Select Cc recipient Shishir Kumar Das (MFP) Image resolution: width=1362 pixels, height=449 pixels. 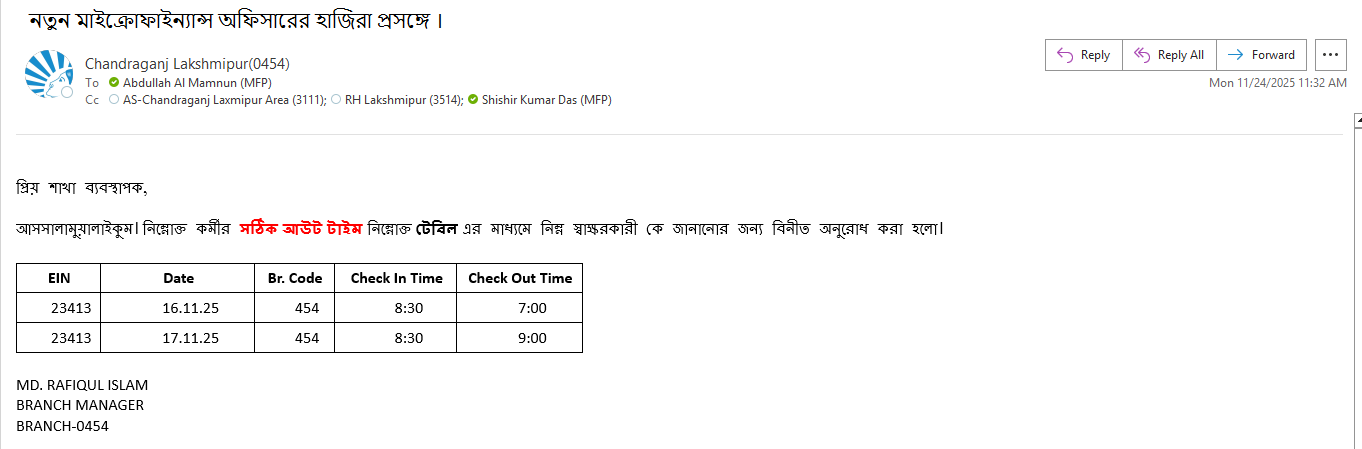click(546, 100)
